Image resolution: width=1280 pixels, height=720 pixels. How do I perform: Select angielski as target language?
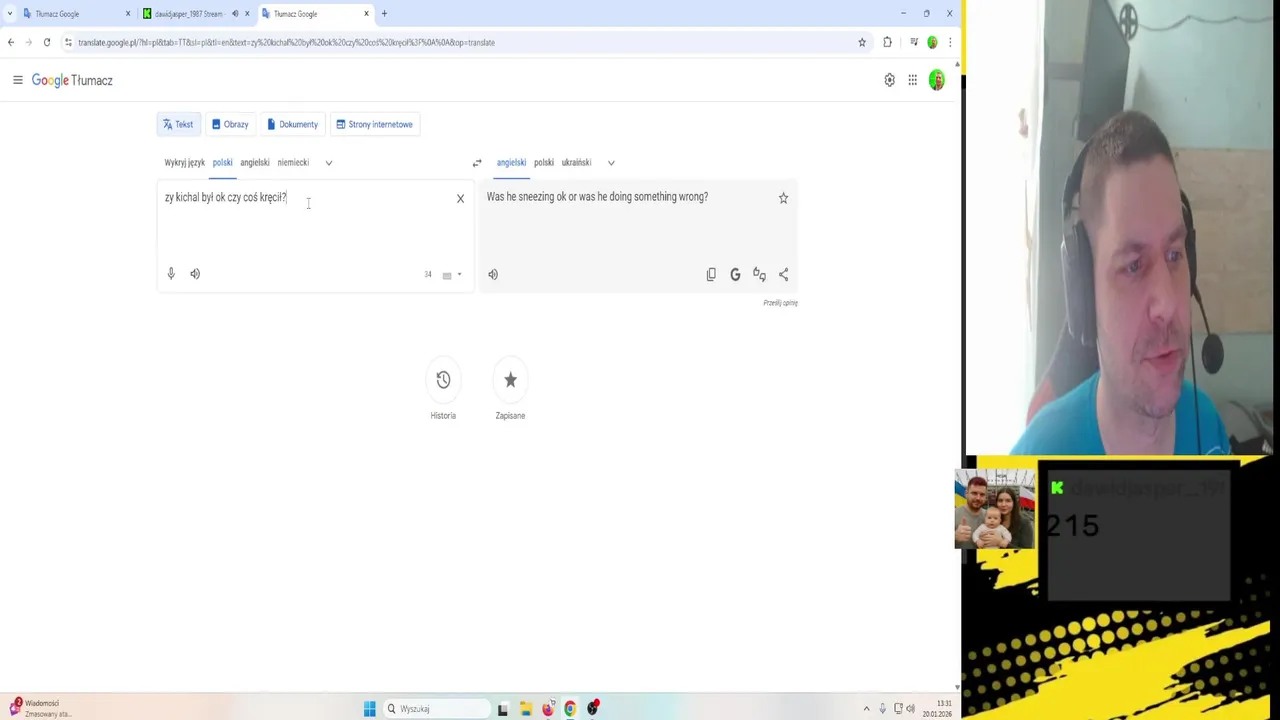tap(511, 162)
